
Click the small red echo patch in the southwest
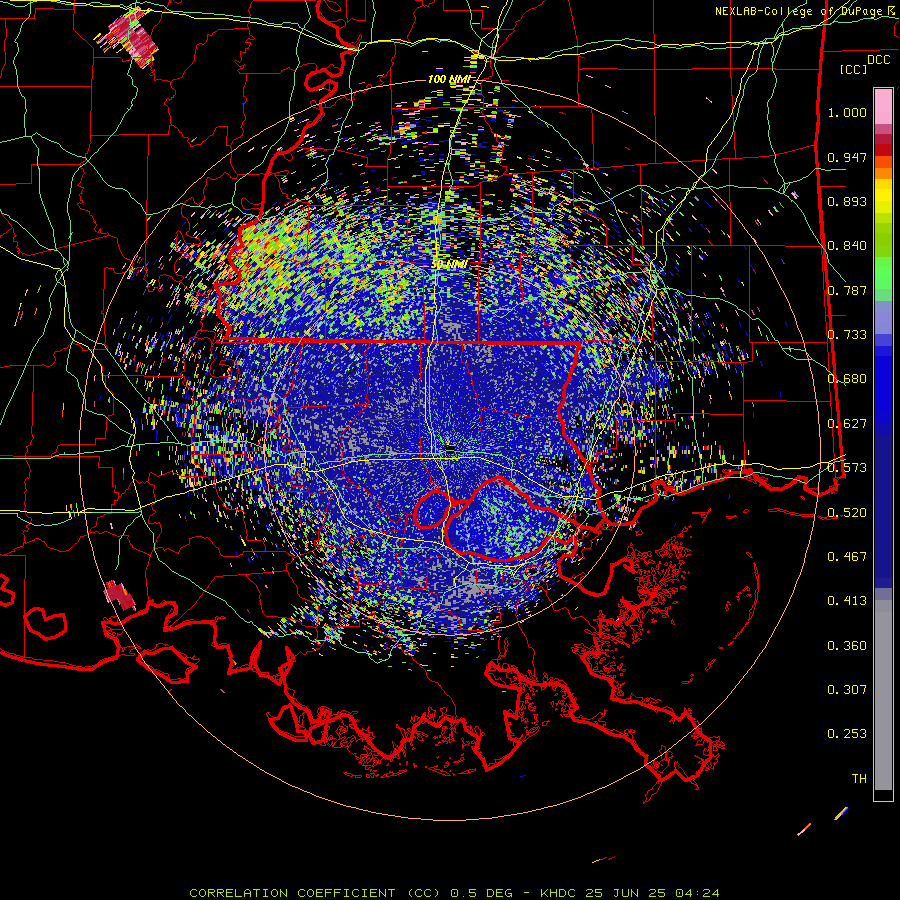[x=119, y=595]
